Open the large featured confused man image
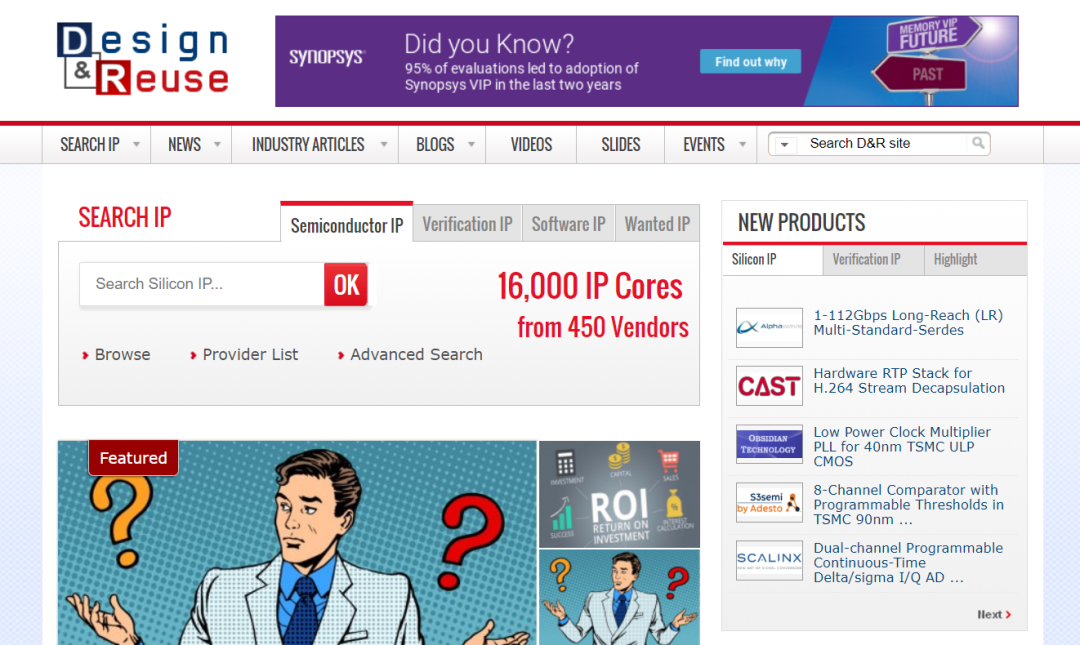Image resolution: width=1080 pixels, height=645 pixels. pyautogui.click(x=297, y=543)
